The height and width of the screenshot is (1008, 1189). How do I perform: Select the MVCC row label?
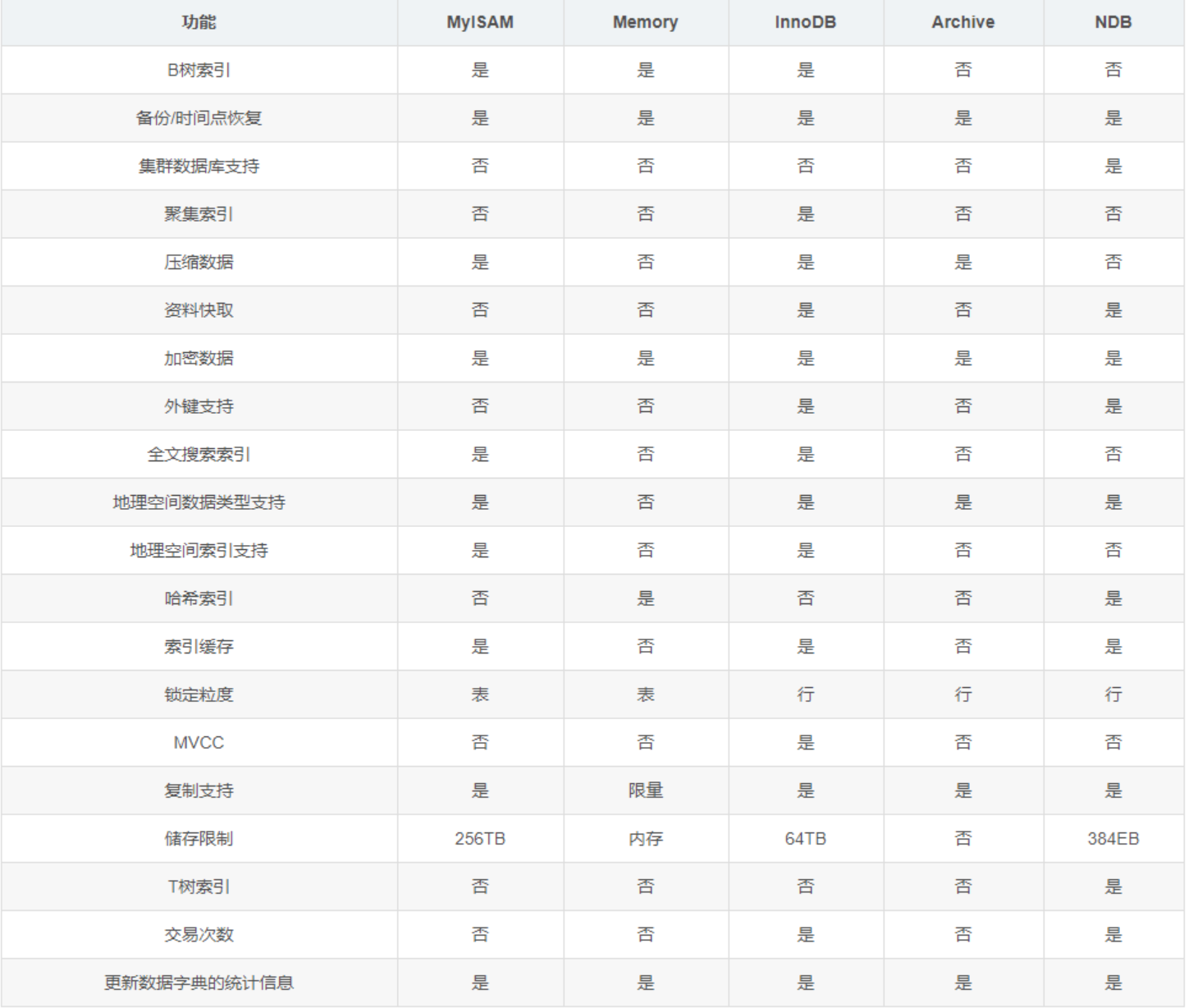[199, 743]
